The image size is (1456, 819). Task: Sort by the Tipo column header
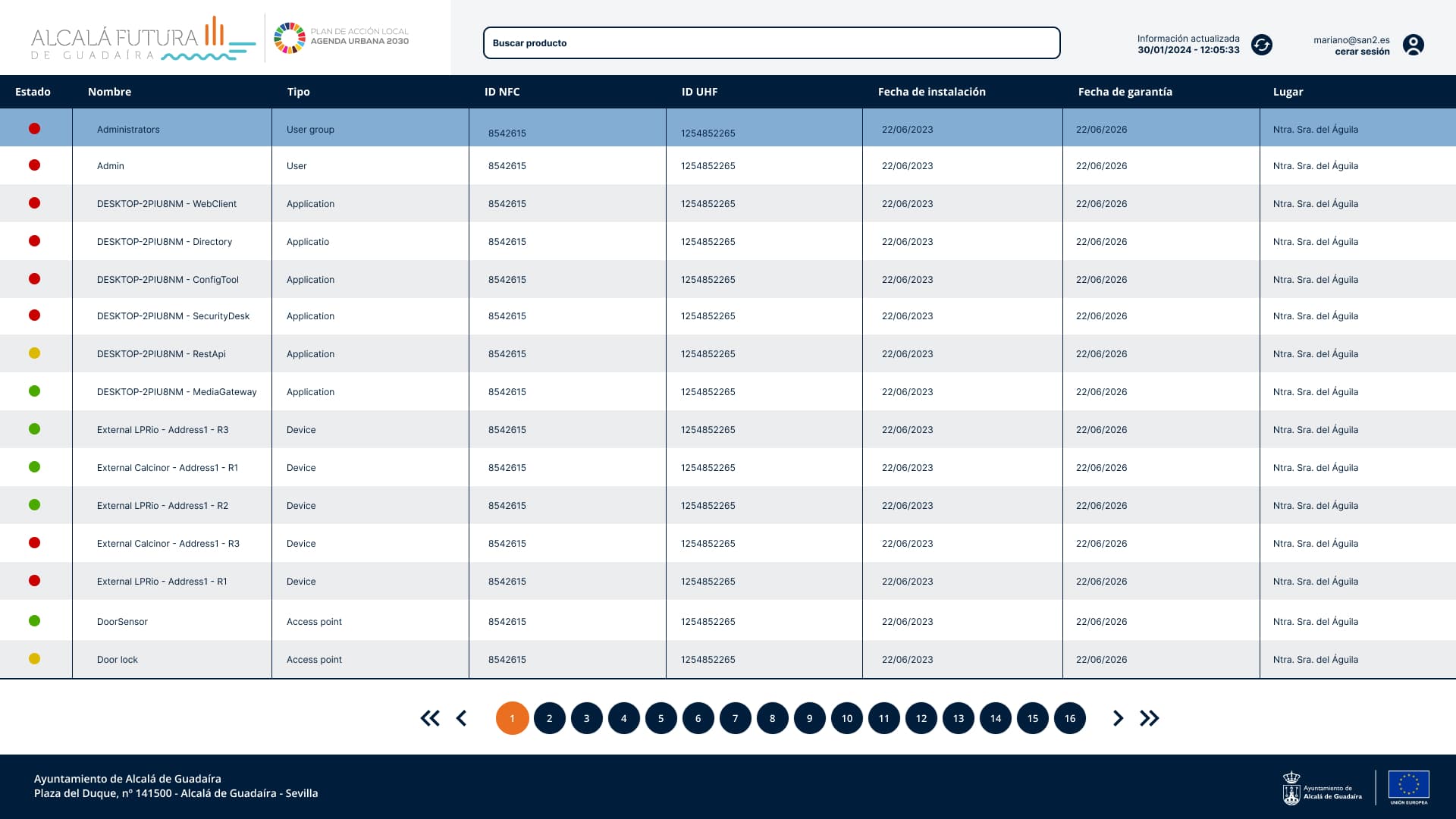click(298, 92)
